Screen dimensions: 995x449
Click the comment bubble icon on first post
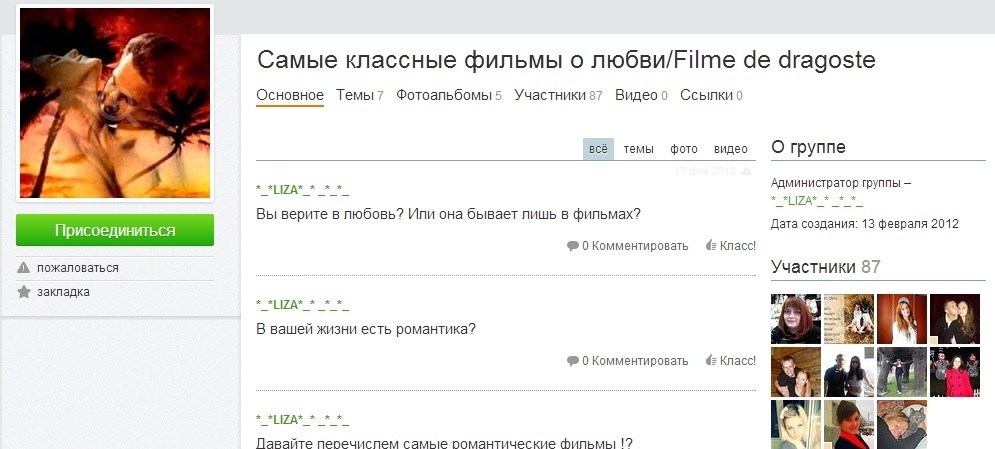[x=573, y=246]
